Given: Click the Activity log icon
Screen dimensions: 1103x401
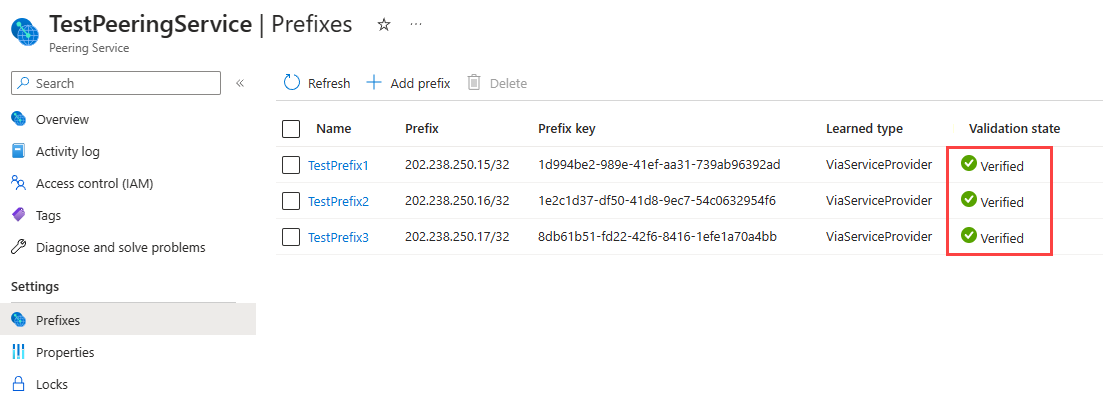Looking at the screenshot, I should (19, 151).
